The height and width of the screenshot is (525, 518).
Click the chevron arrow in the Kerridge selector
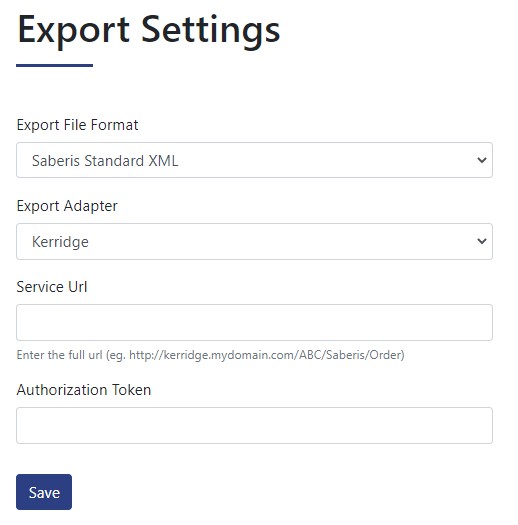pyautogui.click(x=482, y=241)
